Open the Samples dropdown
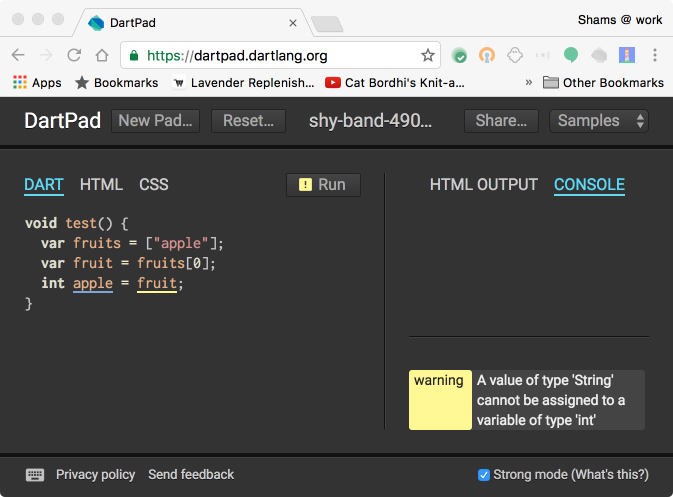This screenshot has width=673, height=497. point(599,121)
